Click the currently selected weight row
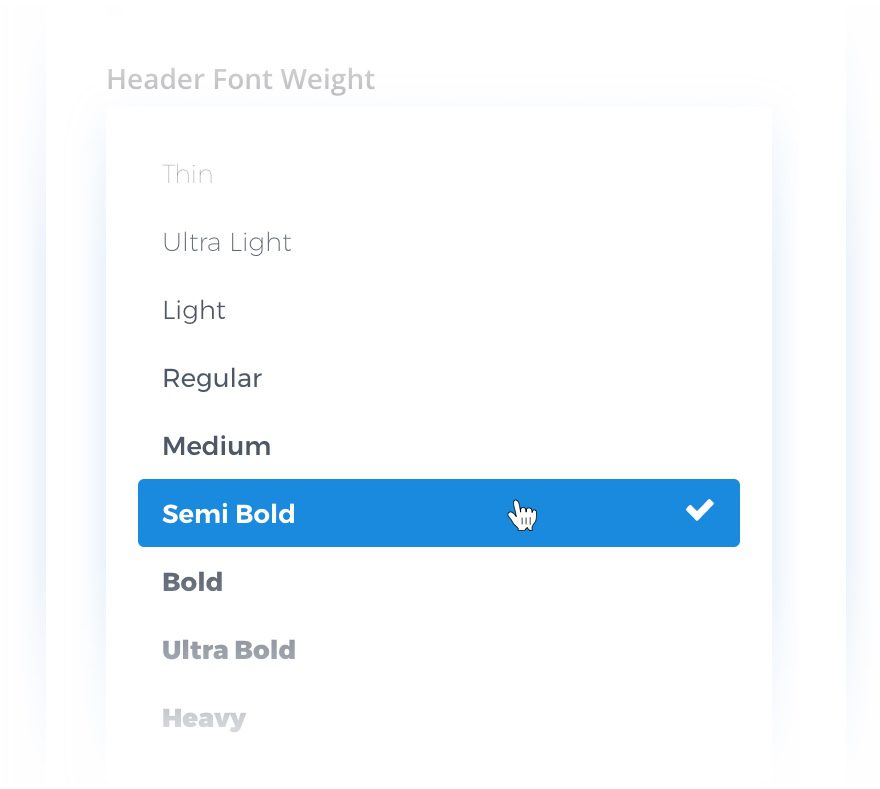 400,514
